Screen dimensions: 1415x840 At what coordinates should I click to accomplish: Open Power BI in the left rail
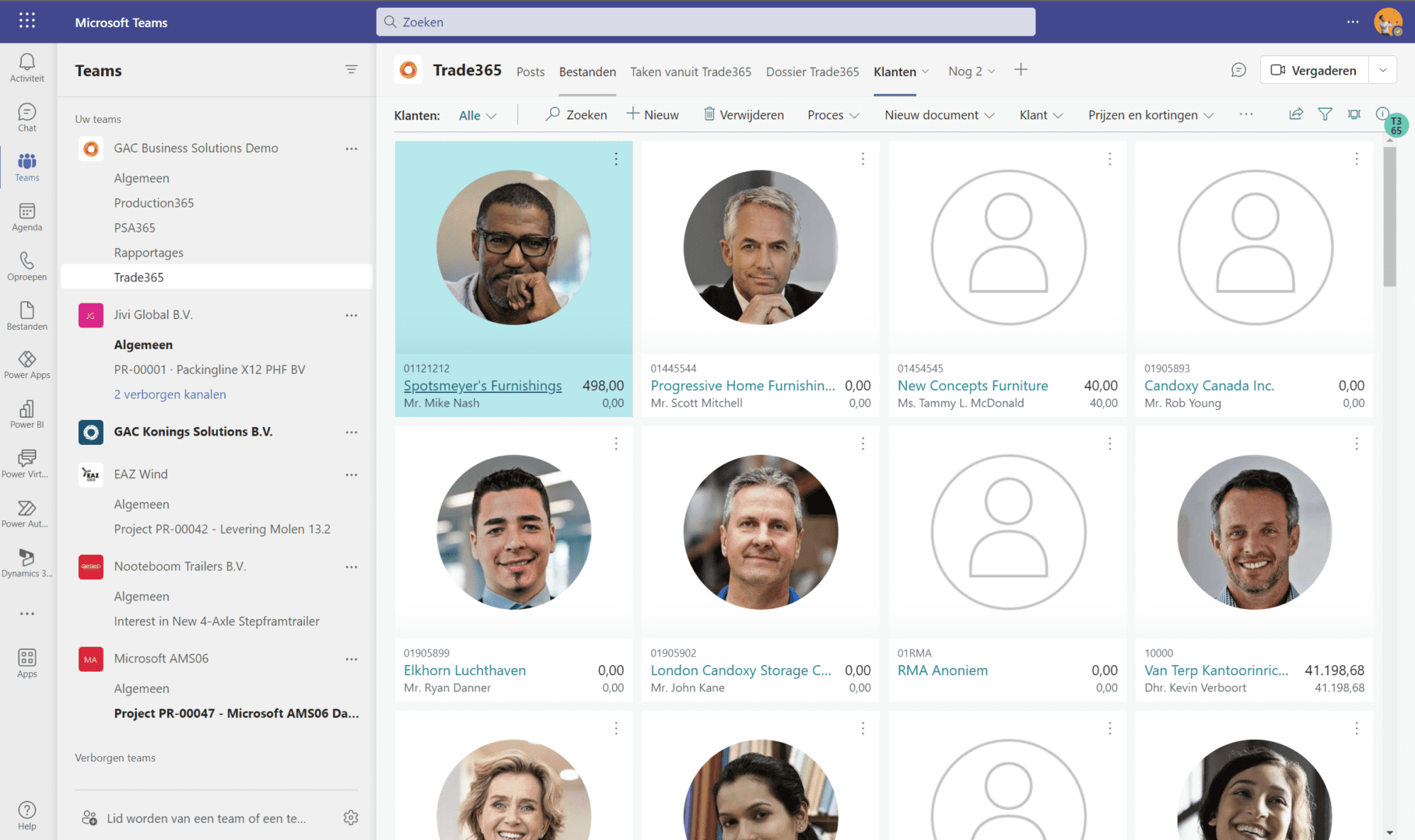tap(27, 415)
